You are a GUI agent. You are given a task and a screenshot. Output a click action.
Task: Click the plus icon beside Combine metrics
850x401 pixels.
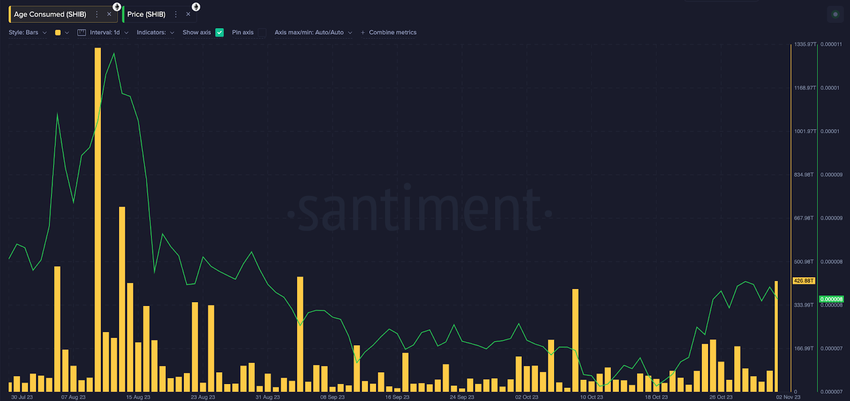pyautogui.click(x=363, y=33)
